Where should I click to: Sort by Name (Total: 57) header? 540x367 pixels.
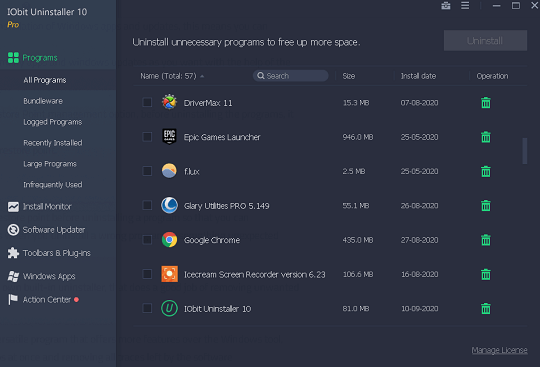(168, 76)
